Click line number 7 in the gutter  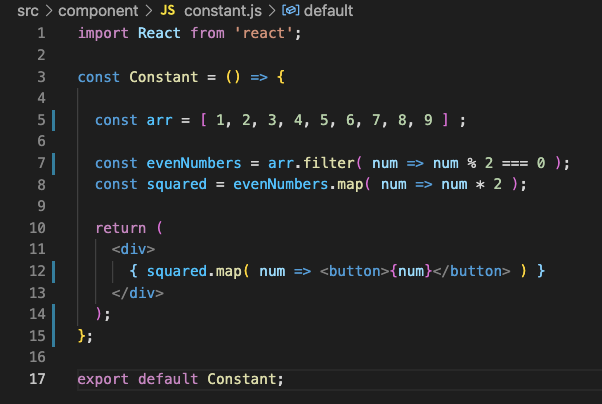[41, 163]
